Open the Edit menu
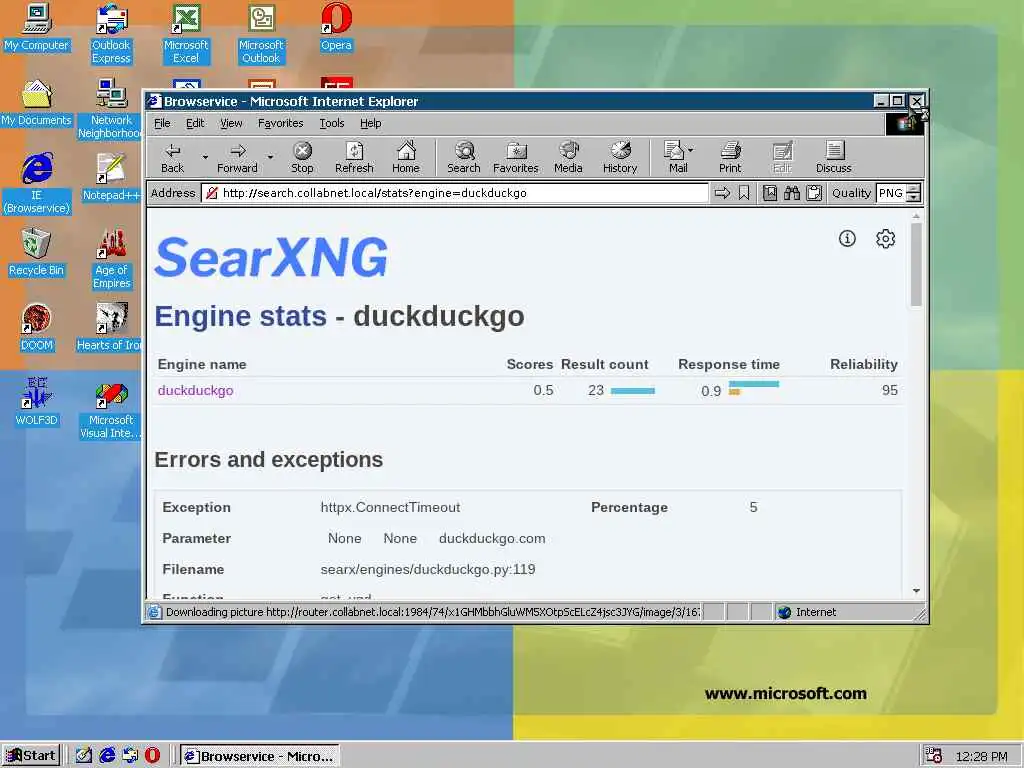This screenshot has width=1024, height=768. pos(195,123)
